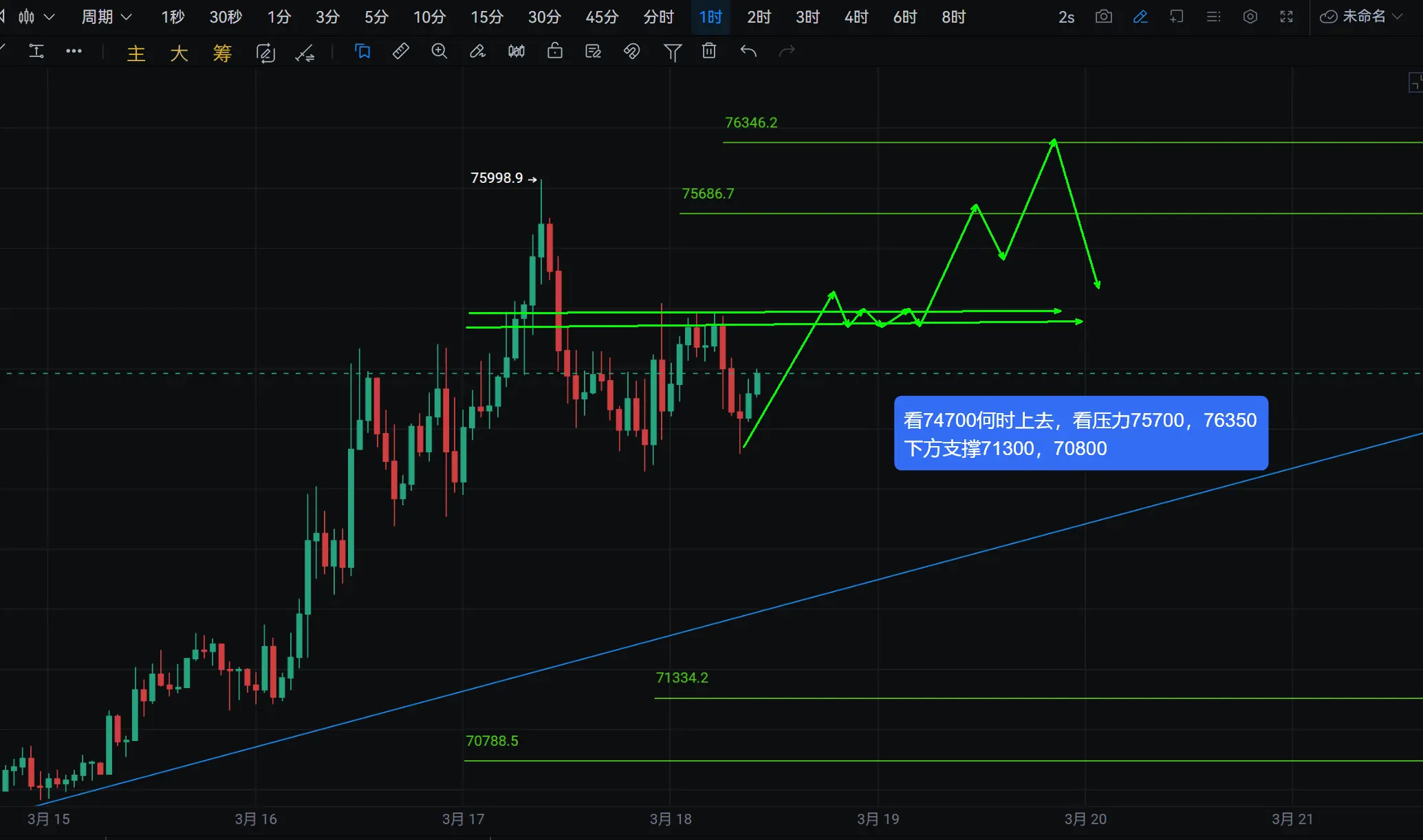The height and width of the screenshot is (840, 1423).
Task: Toggle the drawing pen mode icon
Action: tap(1140, 16)
